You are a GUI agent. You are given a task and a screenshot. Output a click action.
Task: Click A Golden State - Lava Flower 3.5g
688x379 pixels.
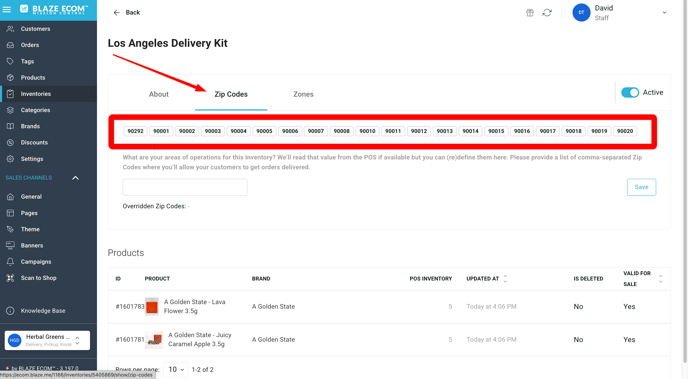tap(195, 307)
